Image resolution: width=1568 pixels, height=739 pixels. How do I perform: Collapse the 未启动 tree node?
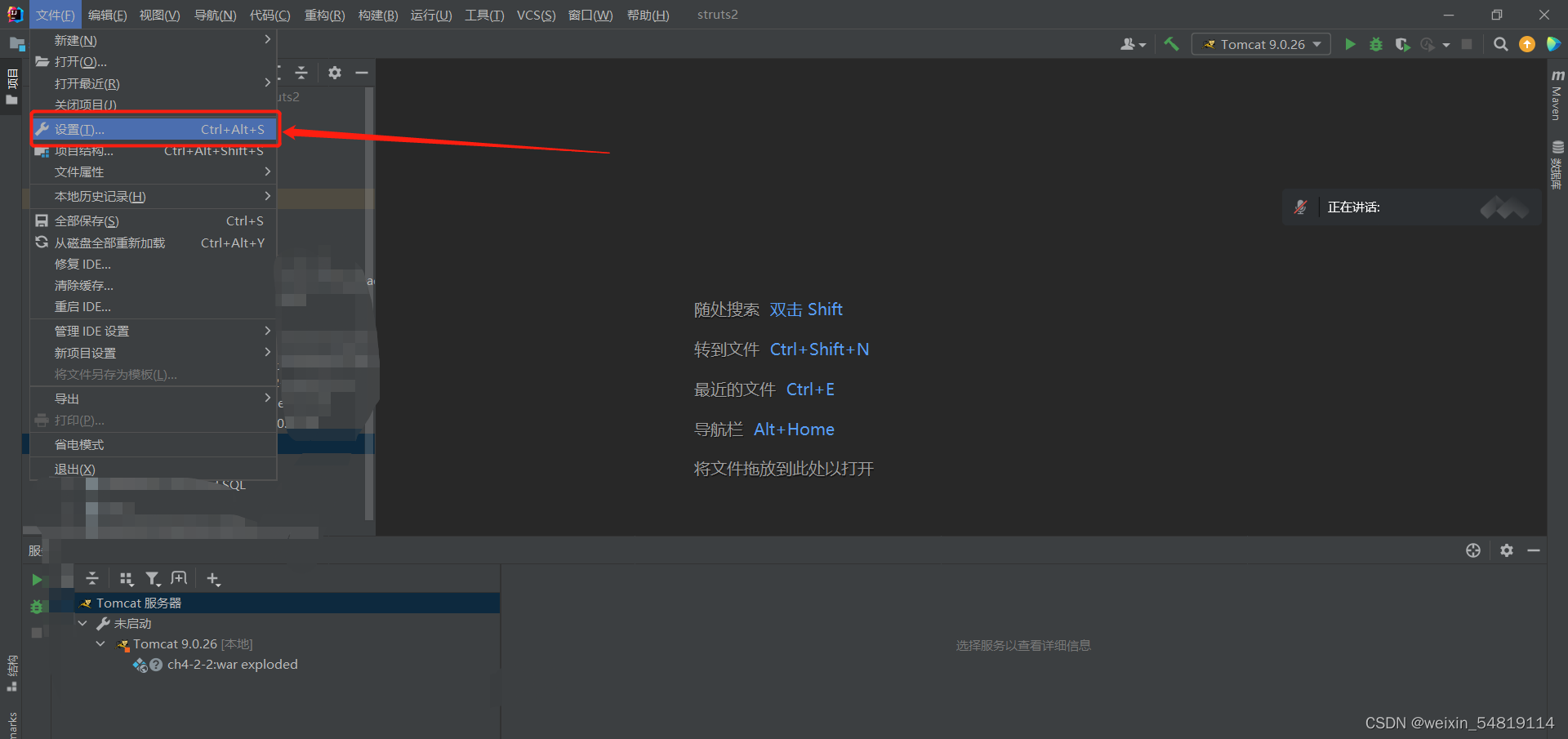tap(82, 623)
